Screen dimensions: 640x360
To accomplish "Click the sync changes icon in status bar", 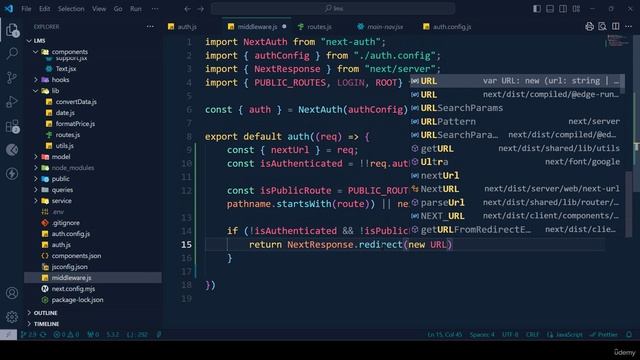I will (43, 334).
